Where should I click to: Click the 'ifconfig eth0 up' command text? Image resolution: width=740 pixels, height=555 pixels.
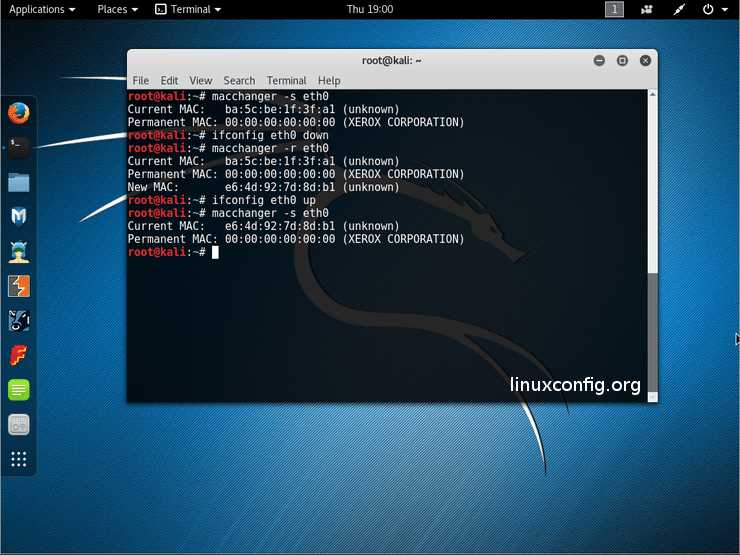pos(263,200)
